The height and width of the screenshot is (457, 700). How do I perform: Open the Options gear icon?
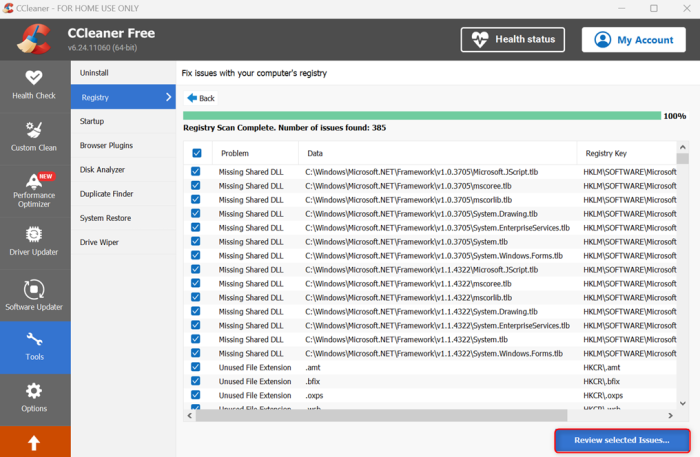(33, 391)
